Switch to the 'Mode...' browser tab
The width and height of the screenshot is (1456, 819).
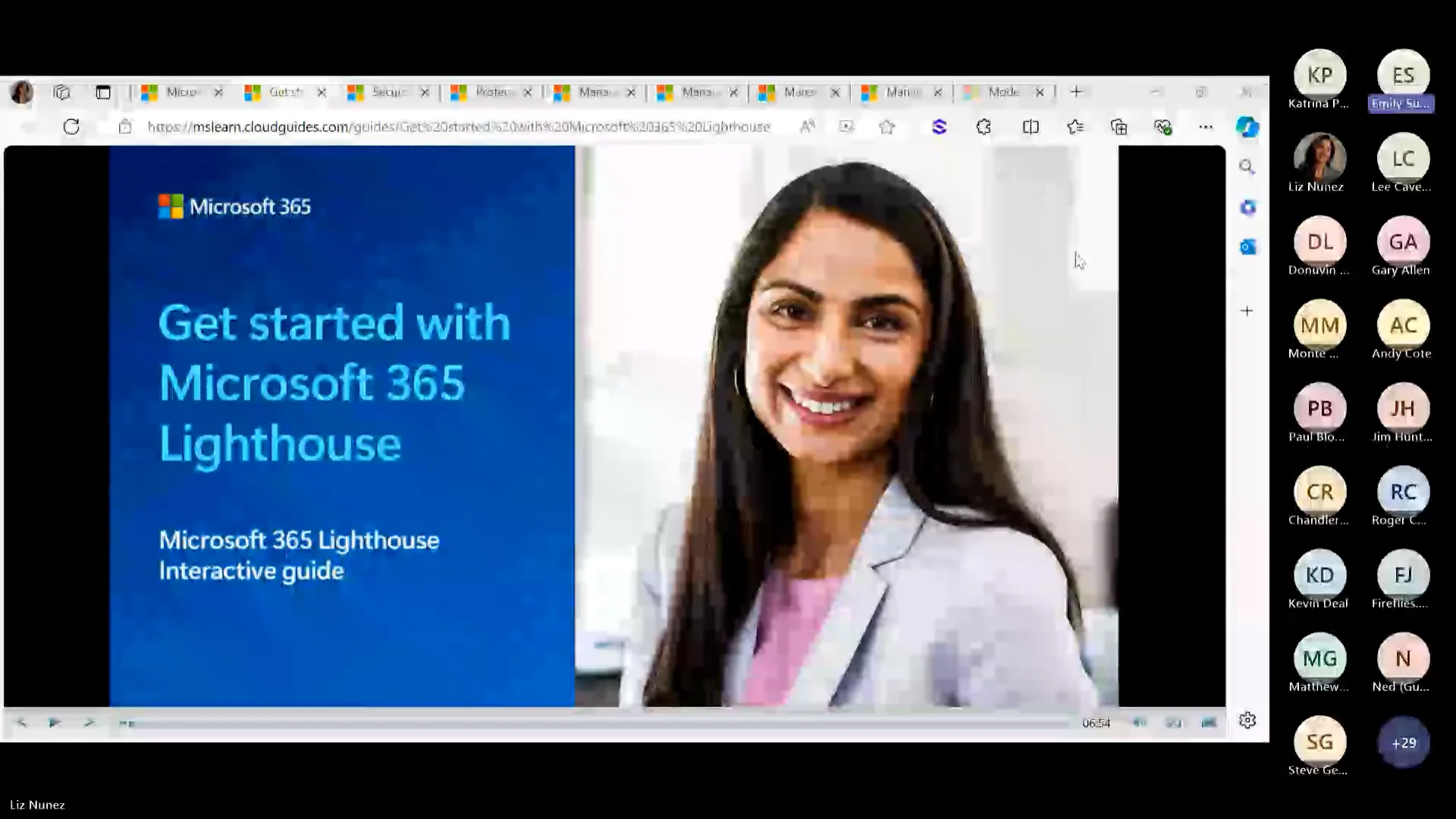(x=1005, y=92)
